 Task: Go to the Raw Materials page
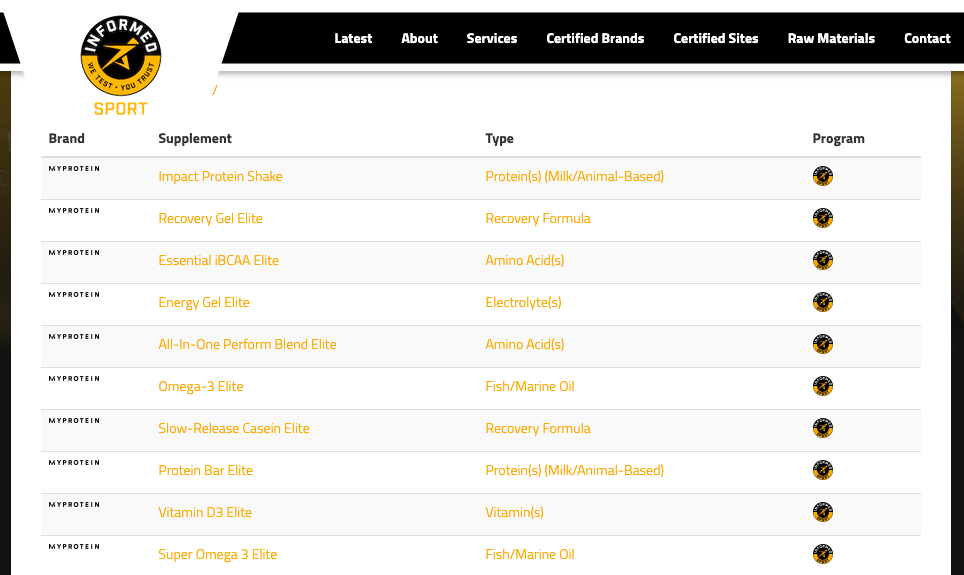coord(831,38)
